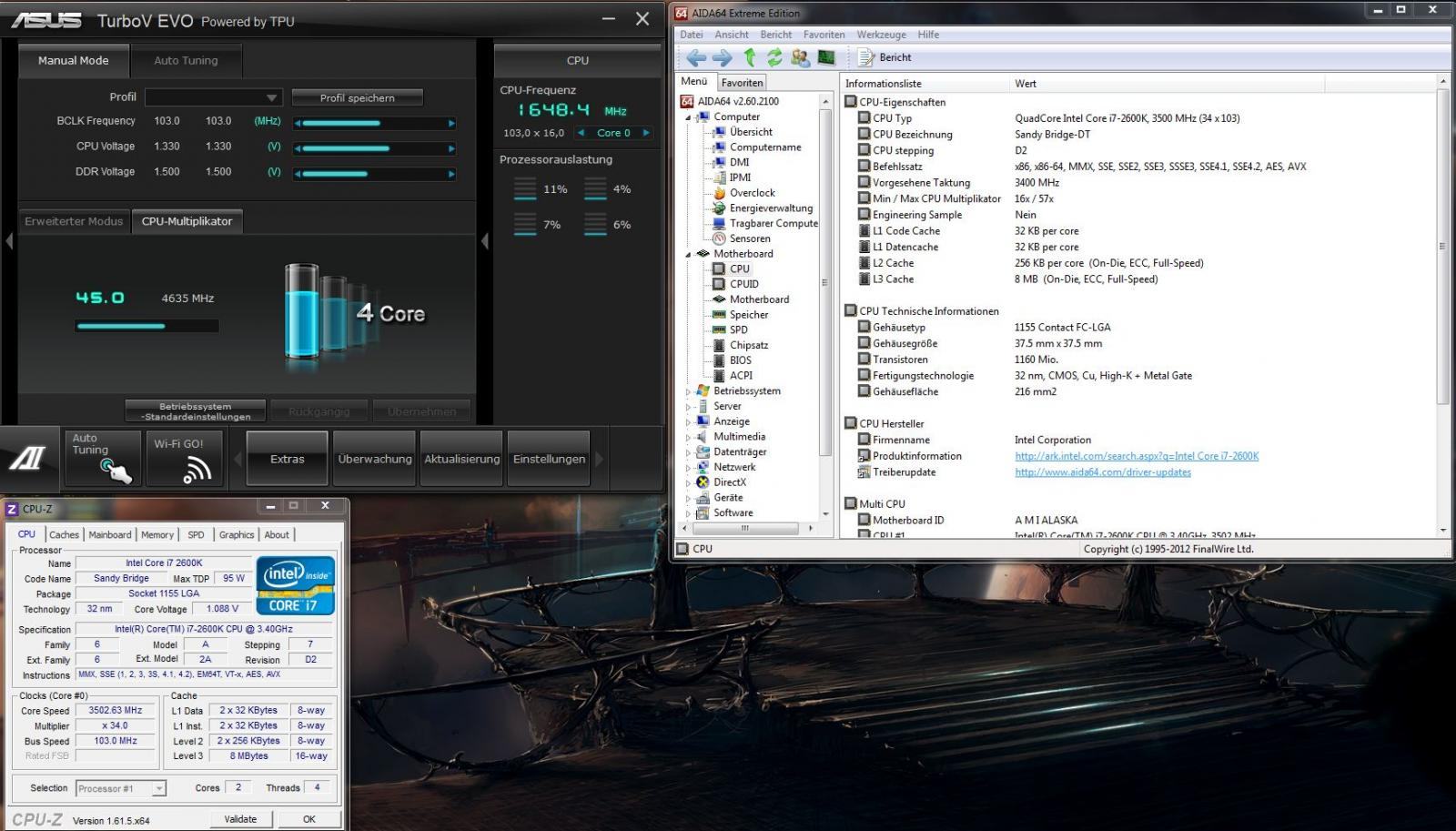Image resolution: width=1456 pixels, height=831 pixels.
Task: Click Betriebssystem-Standardeinstellungen button
Action: [x=196, y=411]
